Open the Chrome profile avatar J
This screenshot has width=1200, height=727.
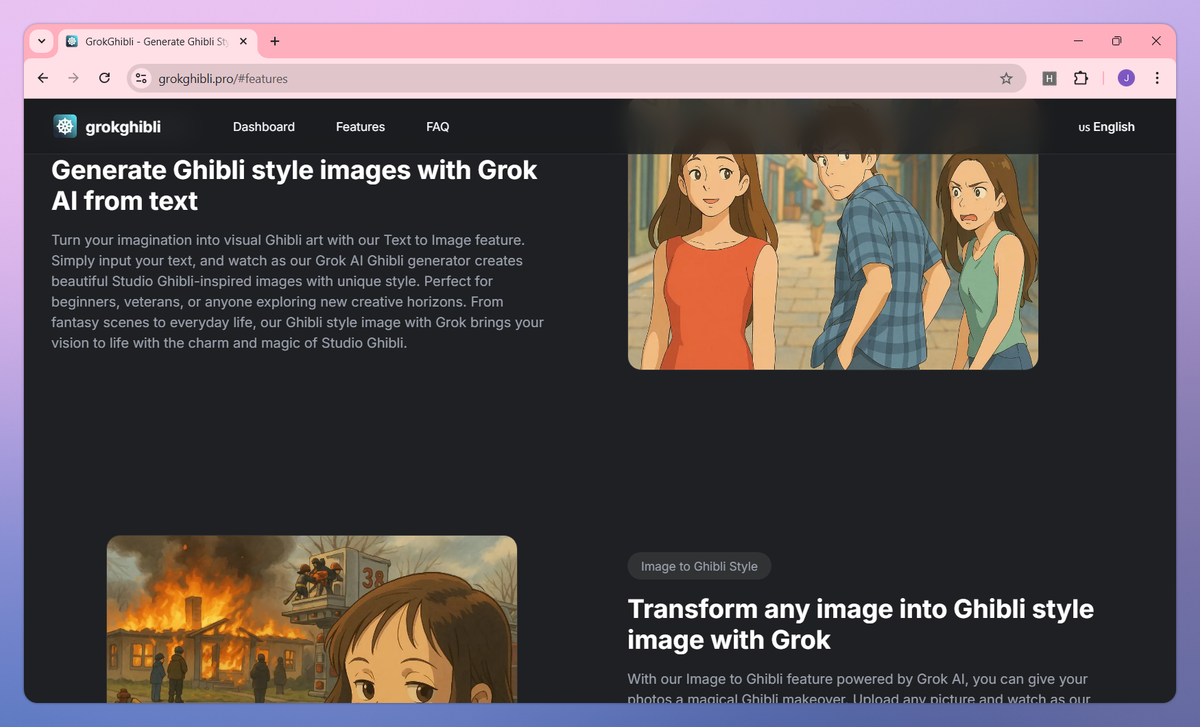click(x=1126, y=78)
